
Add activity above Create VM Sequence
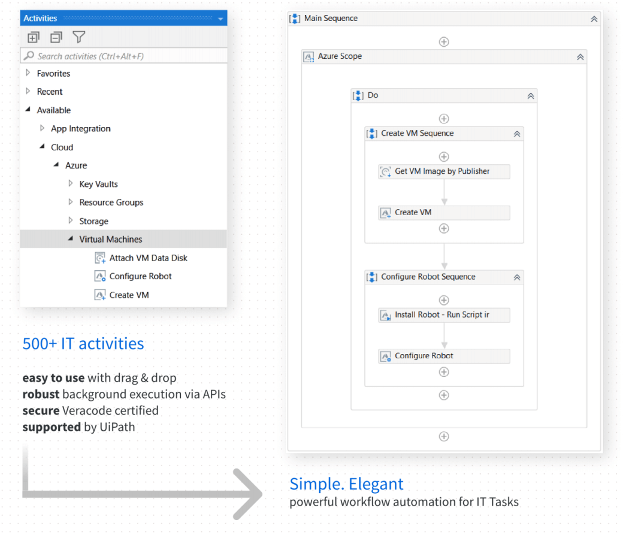point(444,119)
